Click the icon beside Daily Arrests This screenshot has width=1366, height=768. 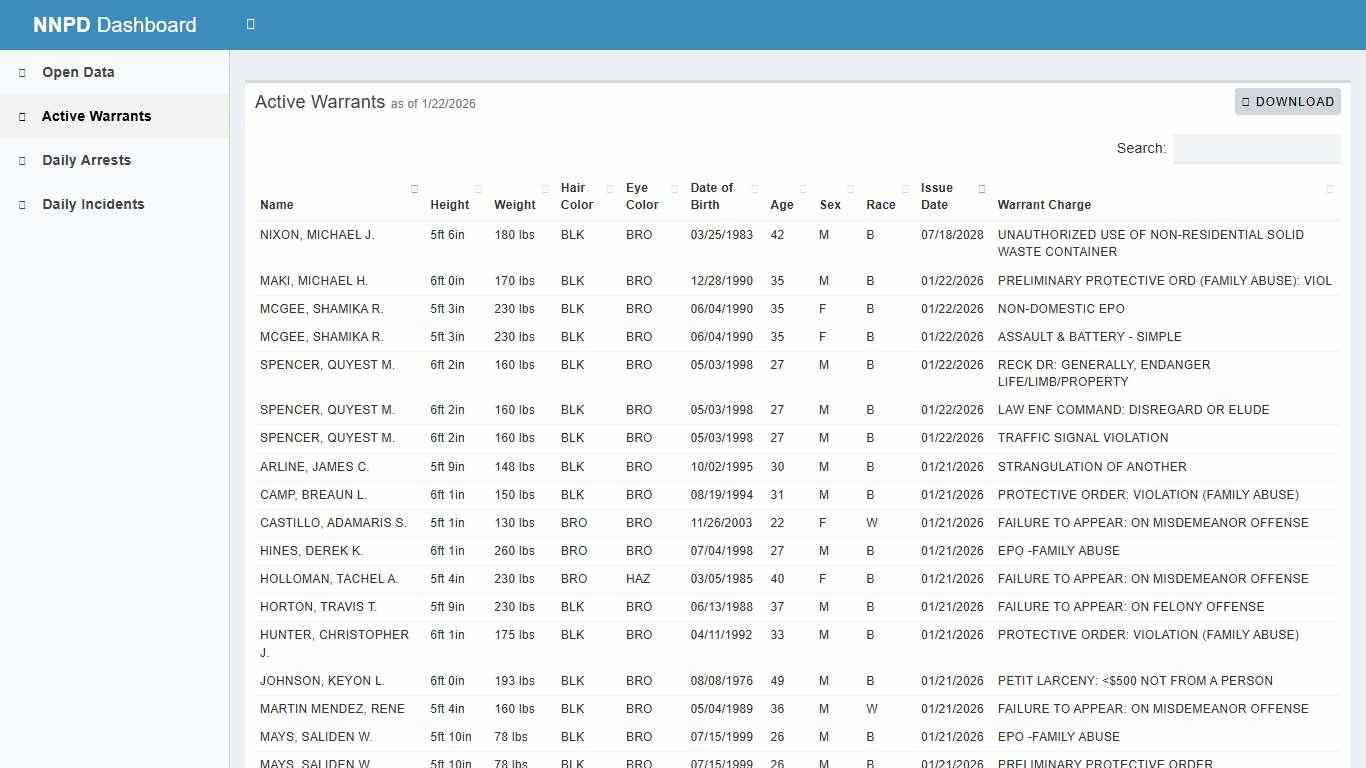(x=21, y=160)
